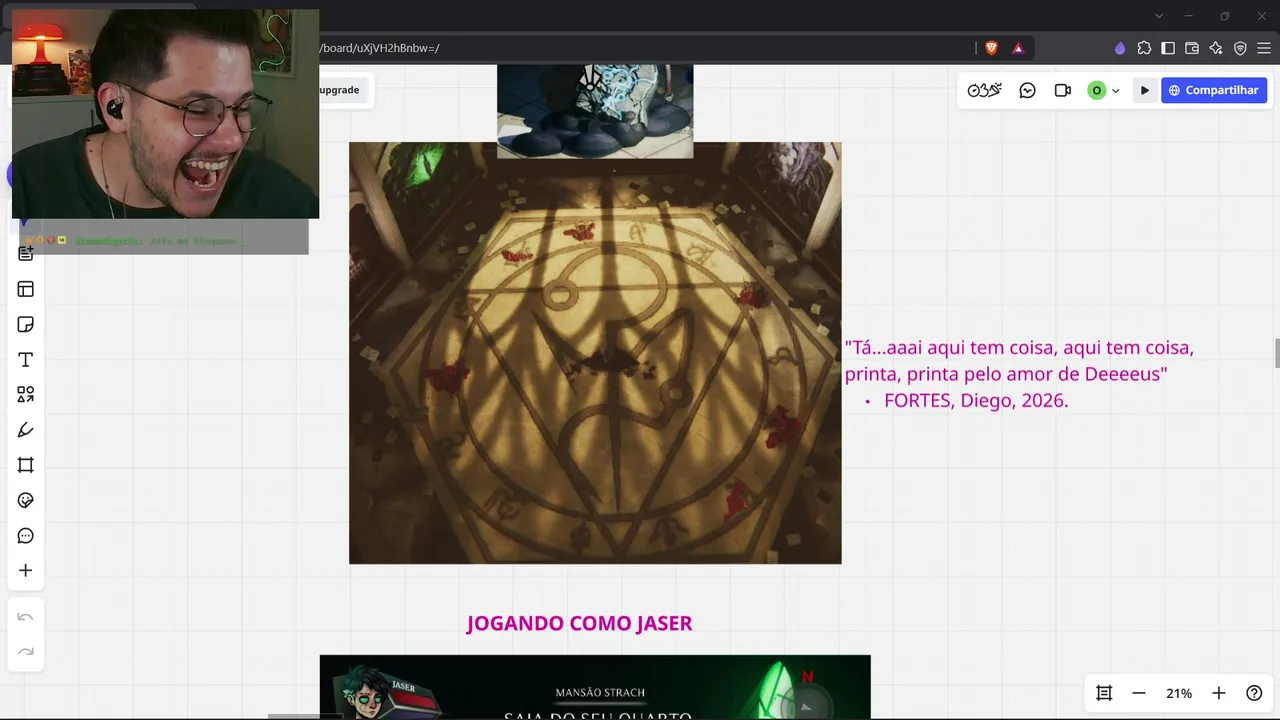Viewport: 1280px width, 720px height.
Task: Click the vertical scrollbar thumb on the right
Action: tap(1276, 354)
